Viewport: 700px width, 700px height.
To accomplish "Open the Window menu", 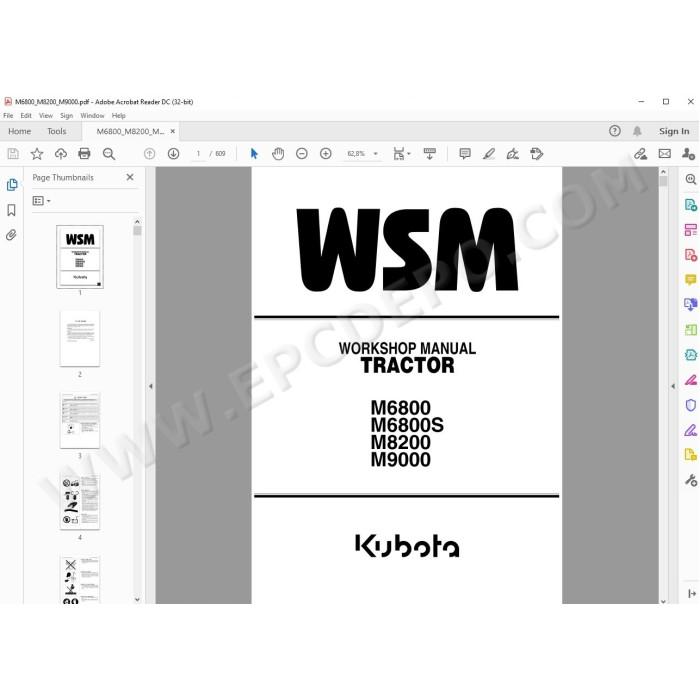I will (92, 116).
